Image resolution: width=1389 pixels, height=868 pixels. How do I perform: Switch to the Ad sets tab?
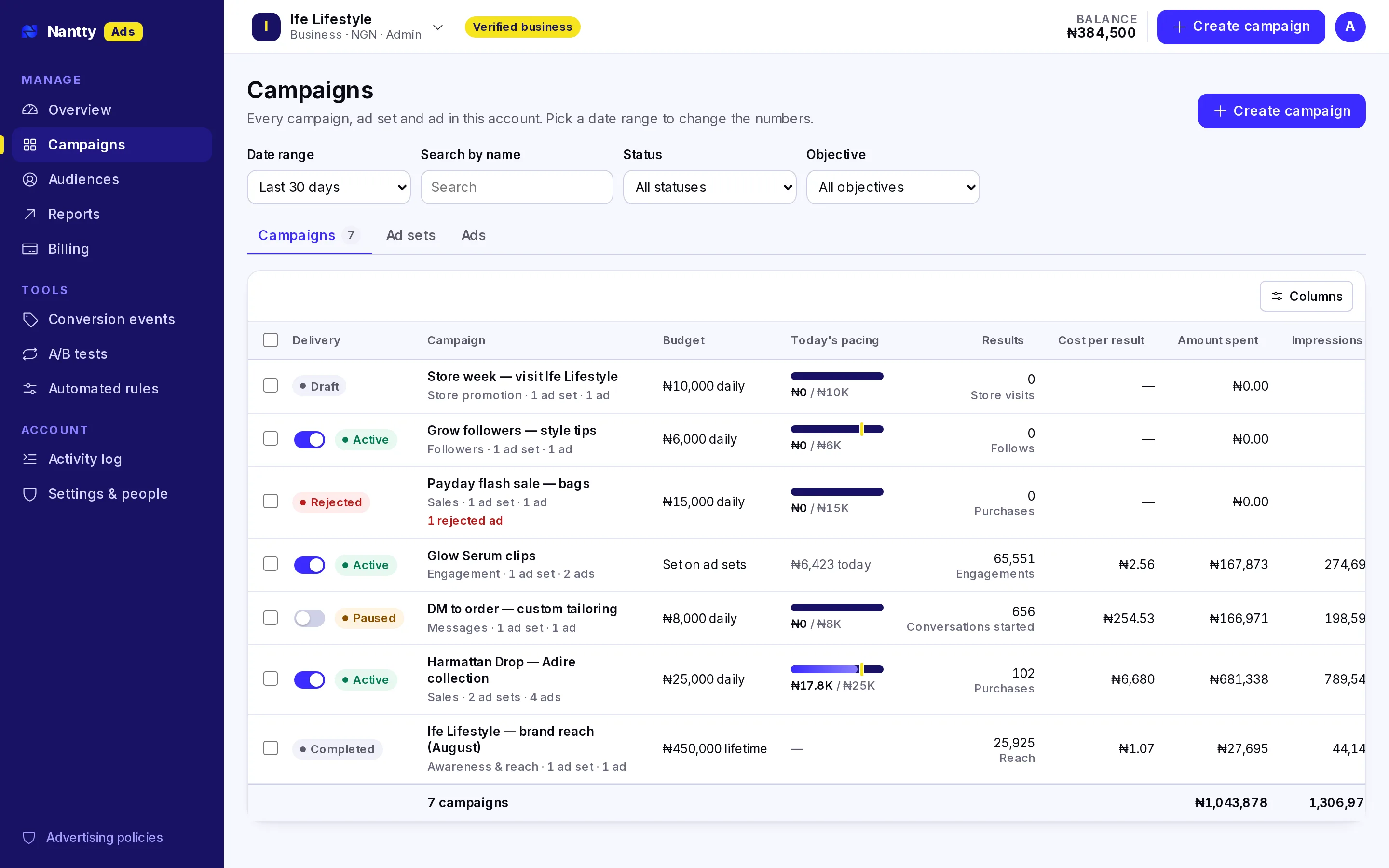tap(410, 235)
